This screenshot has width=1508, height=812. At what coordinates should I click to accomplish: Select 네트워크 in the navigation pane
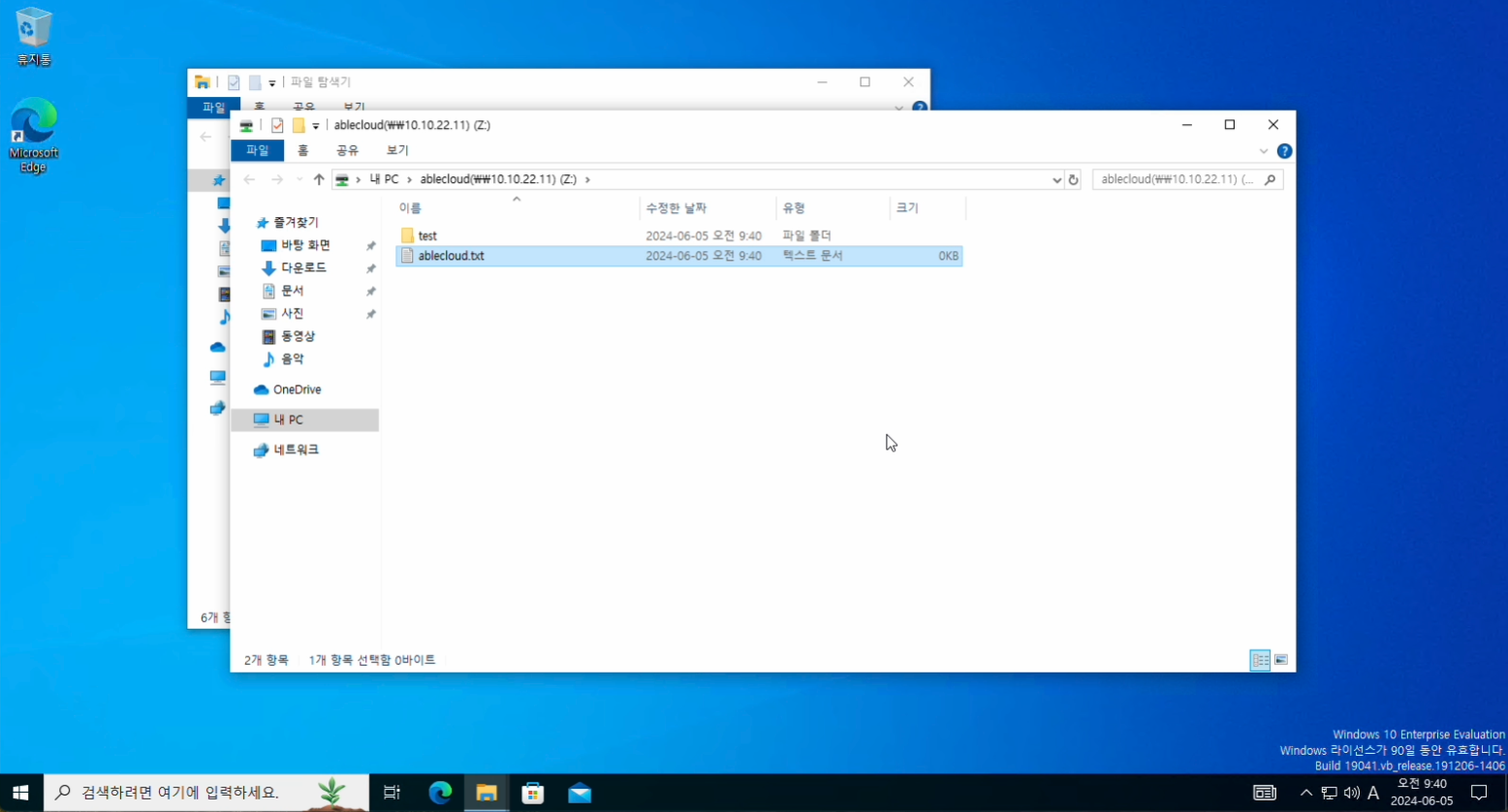[x=296, y=450]
